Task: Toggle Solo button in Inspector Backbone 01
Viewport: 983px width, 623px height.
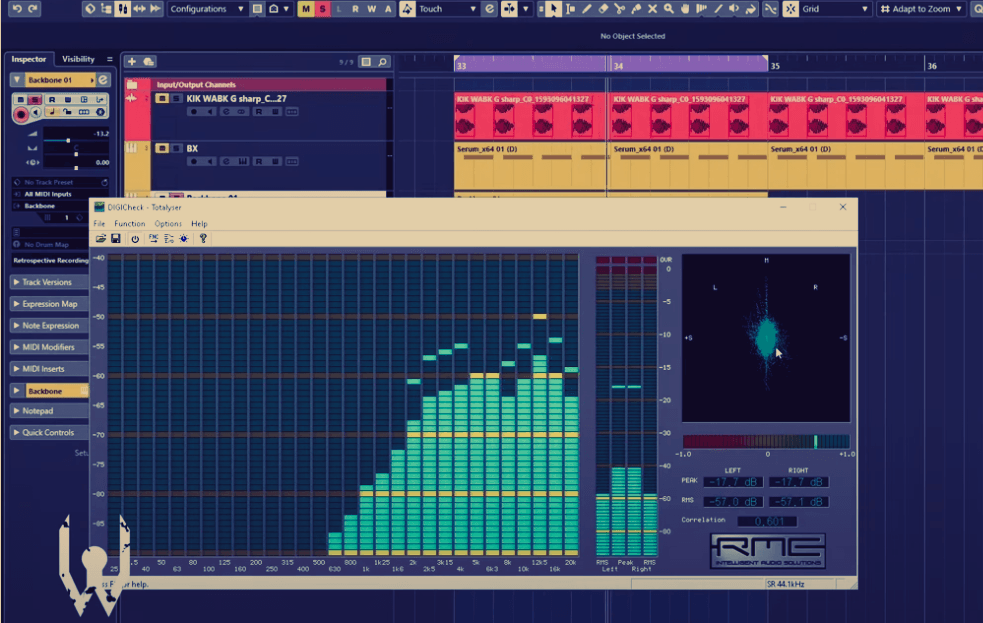Action: tap(35, 100)
